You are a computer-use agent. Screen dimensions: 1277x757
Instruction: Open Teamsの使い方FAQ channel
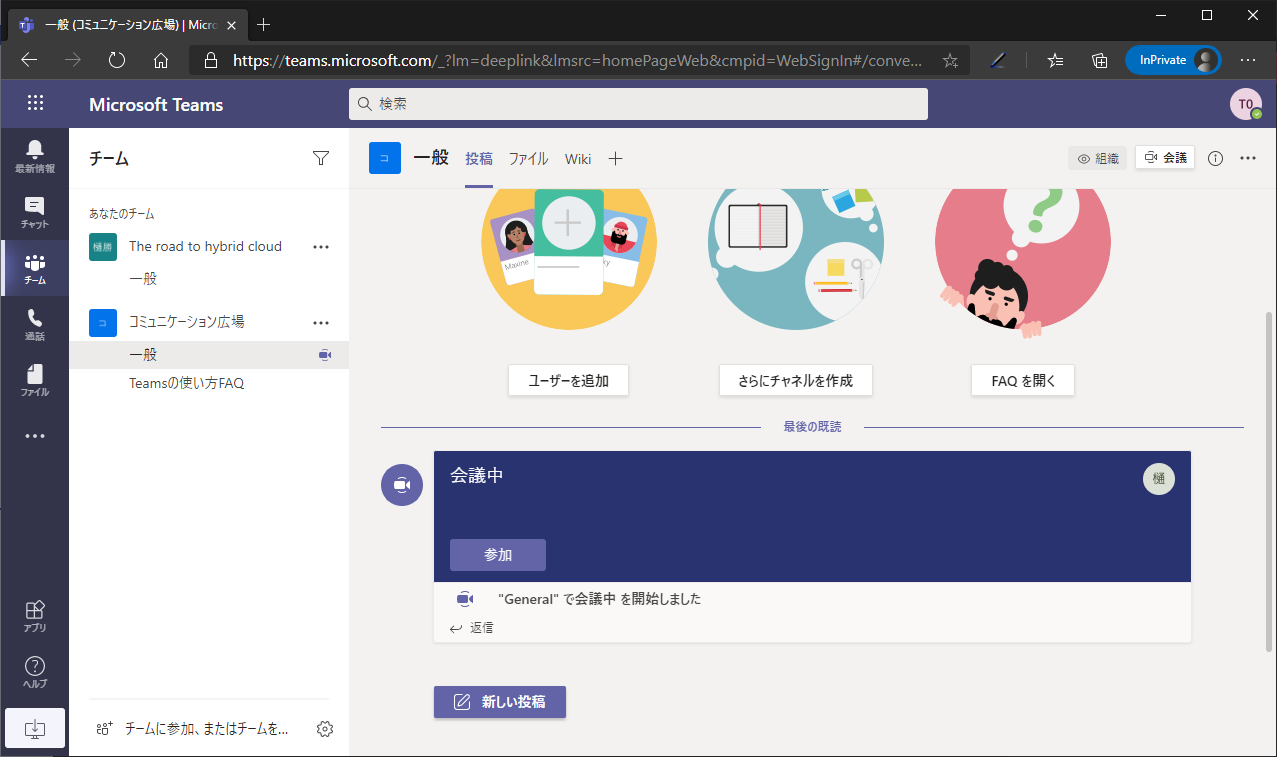(x=187, y=383)
